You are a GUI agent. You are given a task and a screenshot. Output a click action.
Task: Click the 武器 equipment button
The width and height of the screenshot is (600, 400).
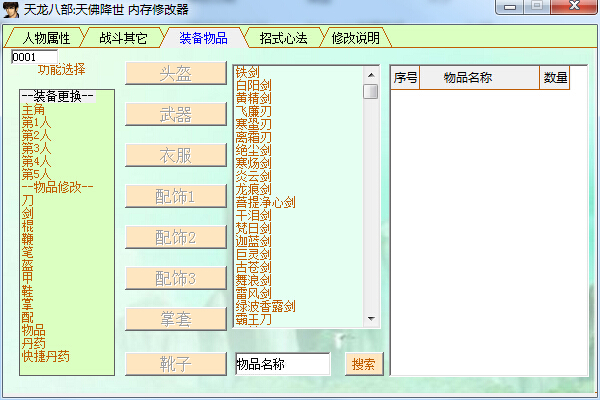(x=176, y=114)
